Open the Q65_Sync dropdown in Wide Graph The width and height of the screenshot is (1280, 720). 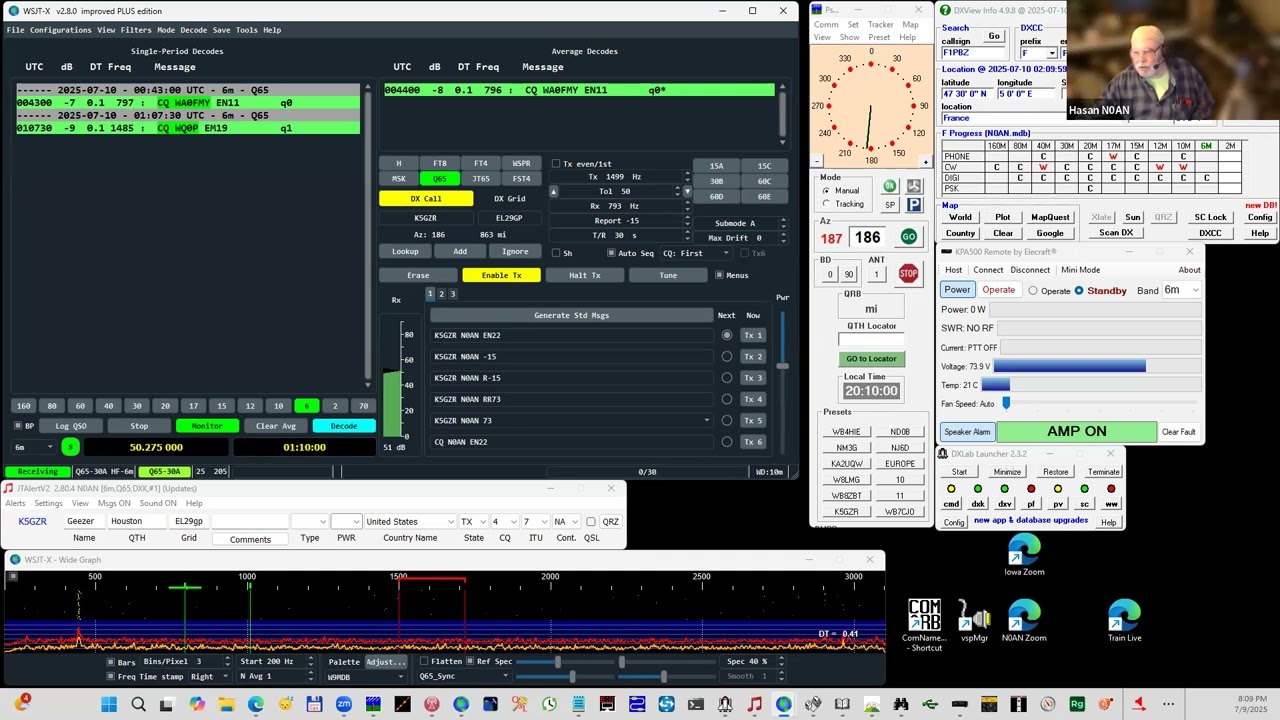(x=466, y=677)
